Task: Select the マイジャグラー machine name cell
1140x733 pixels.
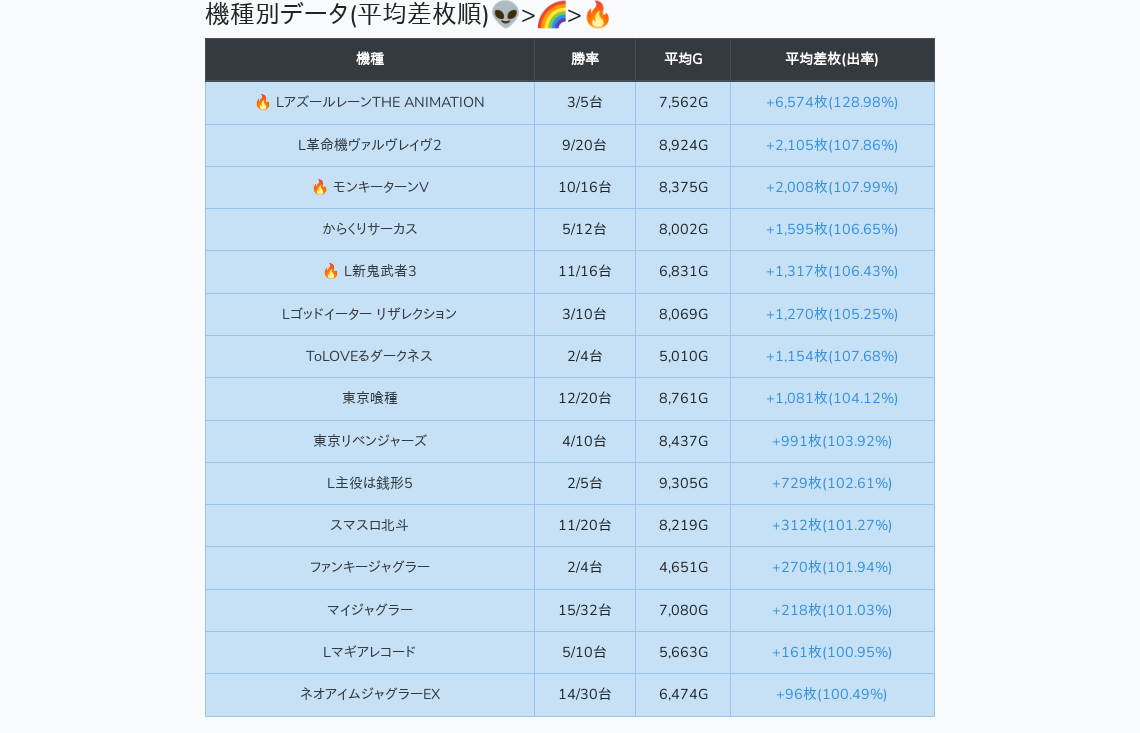Action: 370,610
